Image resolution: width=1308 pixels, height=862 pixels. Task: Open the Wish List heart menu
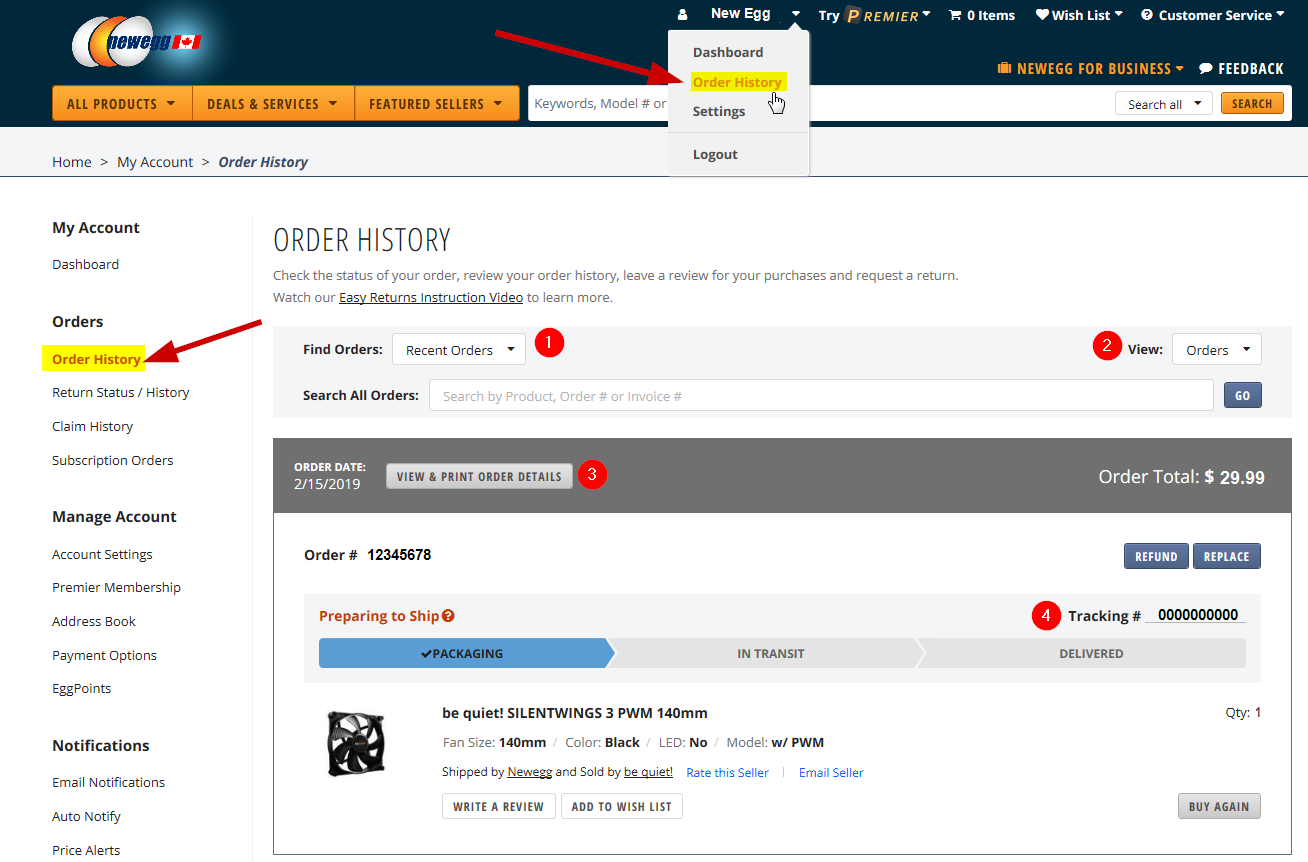1078,15
